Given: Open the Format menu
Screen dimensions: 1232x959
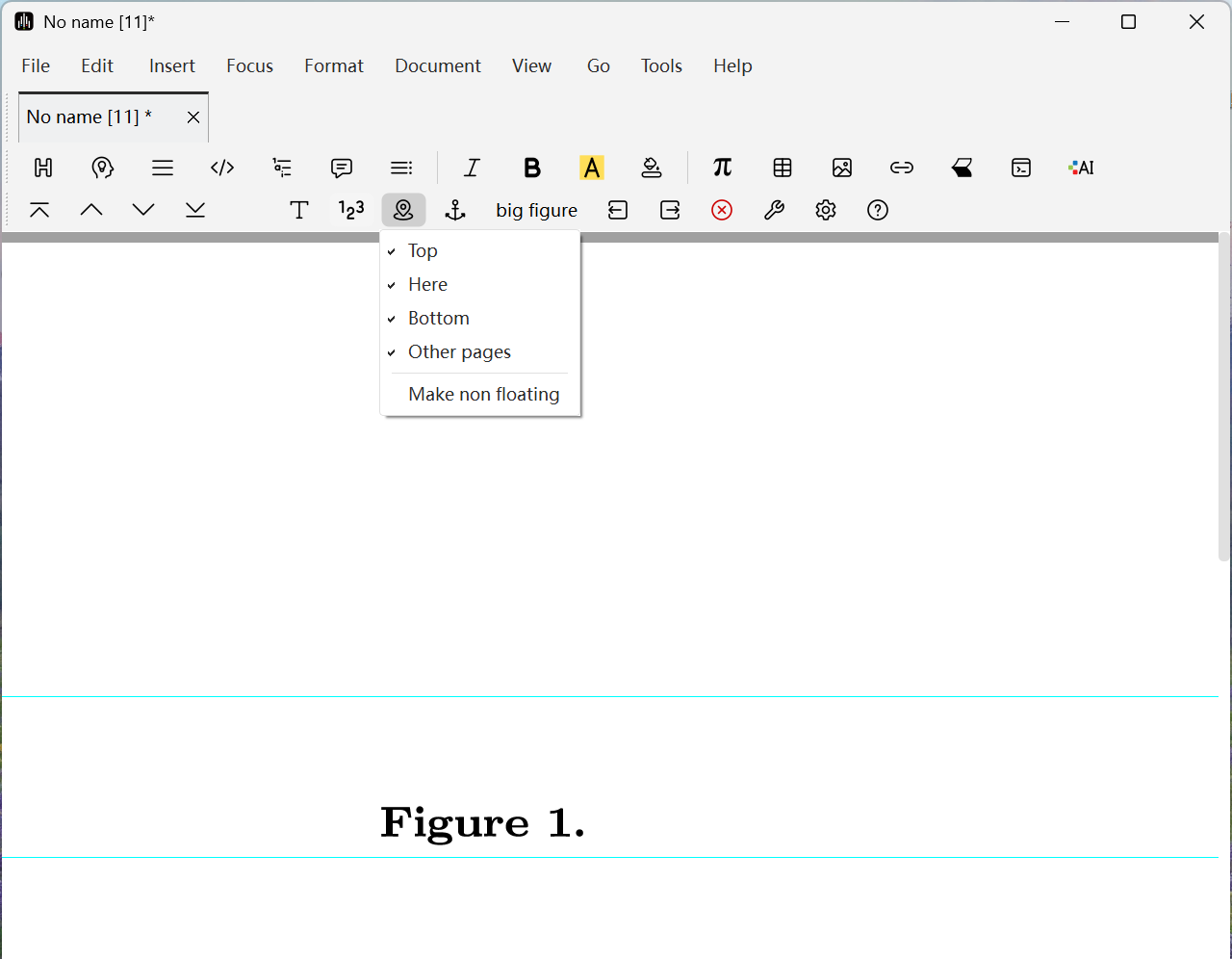Looking at the screenshot, I should click(334, 65).
